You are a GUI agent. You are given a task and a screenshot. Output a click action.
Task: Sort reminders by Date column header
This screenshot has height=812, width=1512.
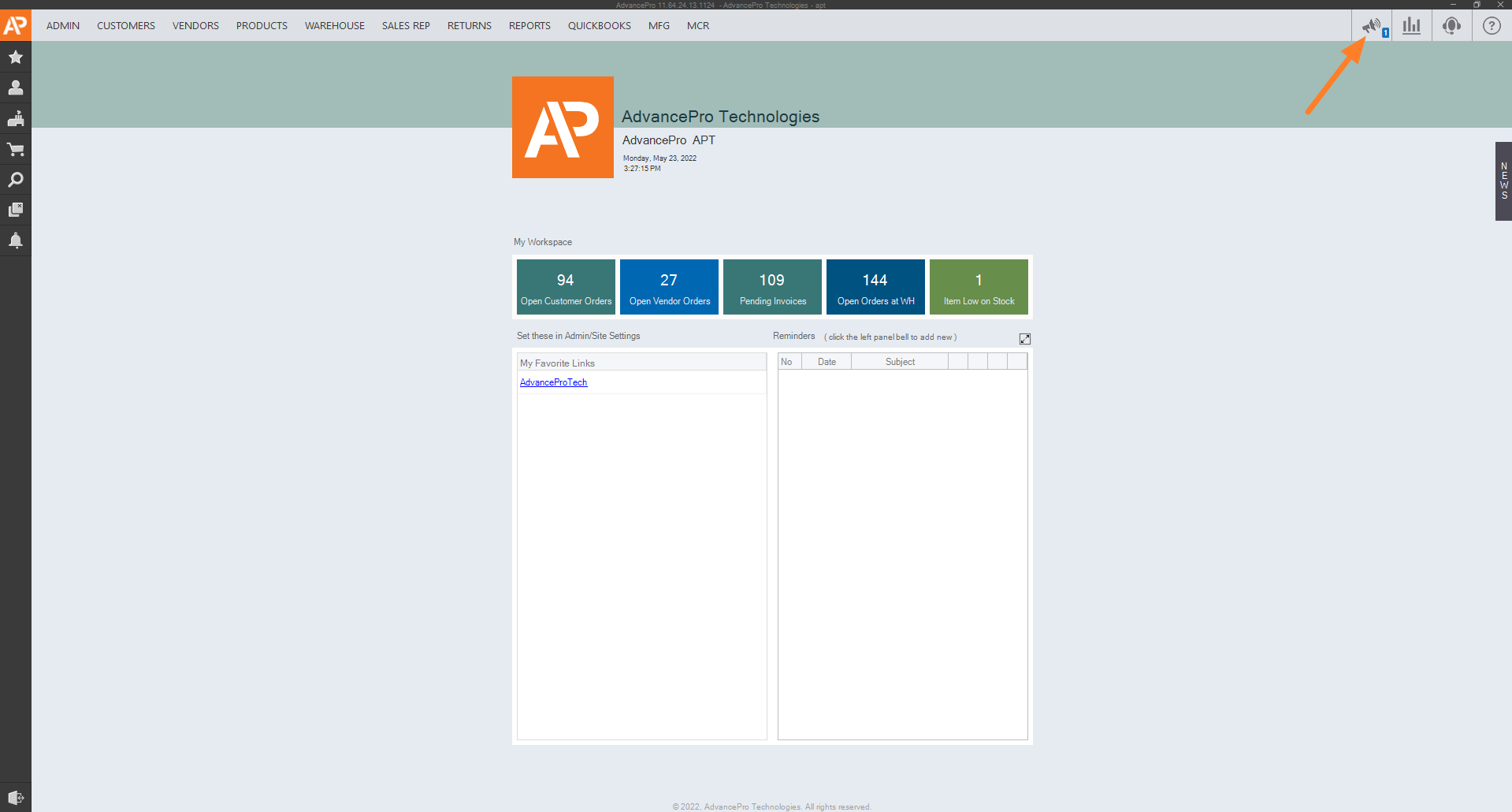pos(827,362)
